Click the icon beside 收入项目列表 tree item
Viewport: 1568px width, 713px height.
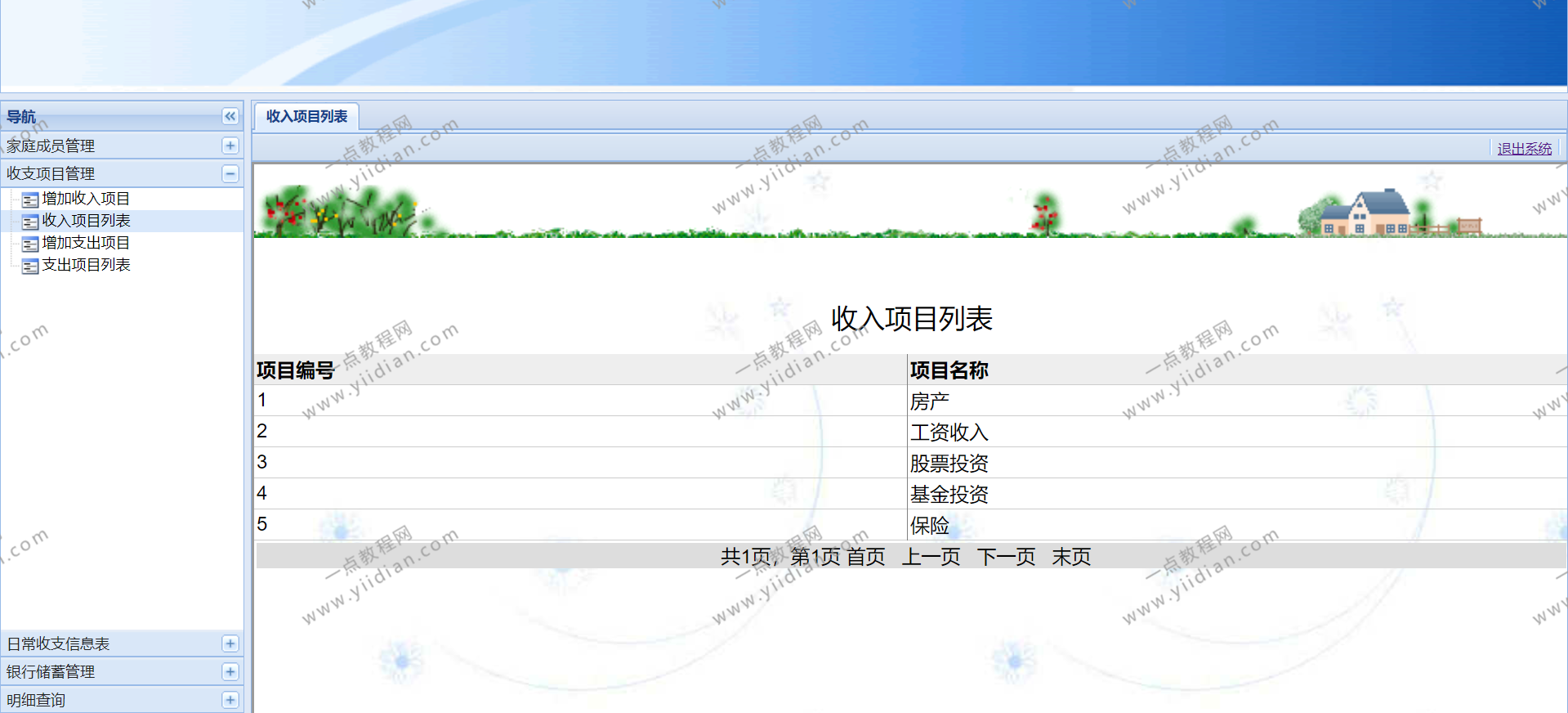tap(30, 222)
